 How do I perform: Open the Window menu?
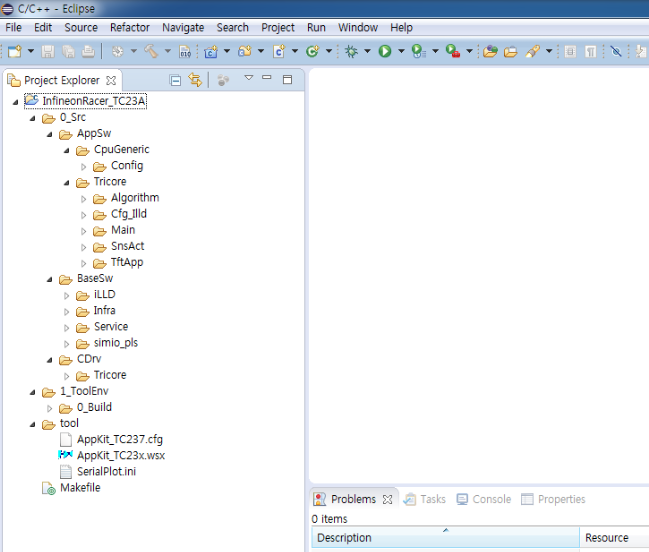[x=358, y=28]
